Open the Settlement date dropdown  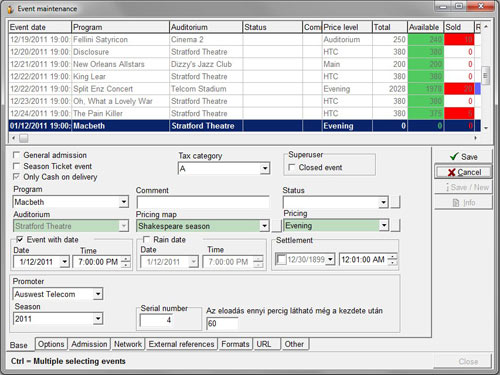pos(330,259)
